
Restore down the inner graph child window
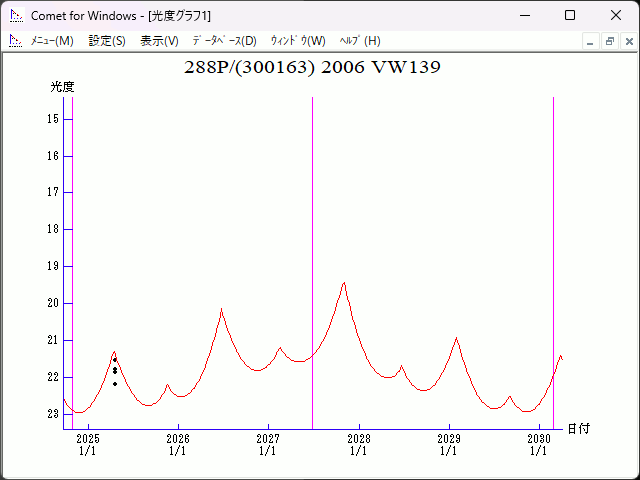click(x=609, y=41)
